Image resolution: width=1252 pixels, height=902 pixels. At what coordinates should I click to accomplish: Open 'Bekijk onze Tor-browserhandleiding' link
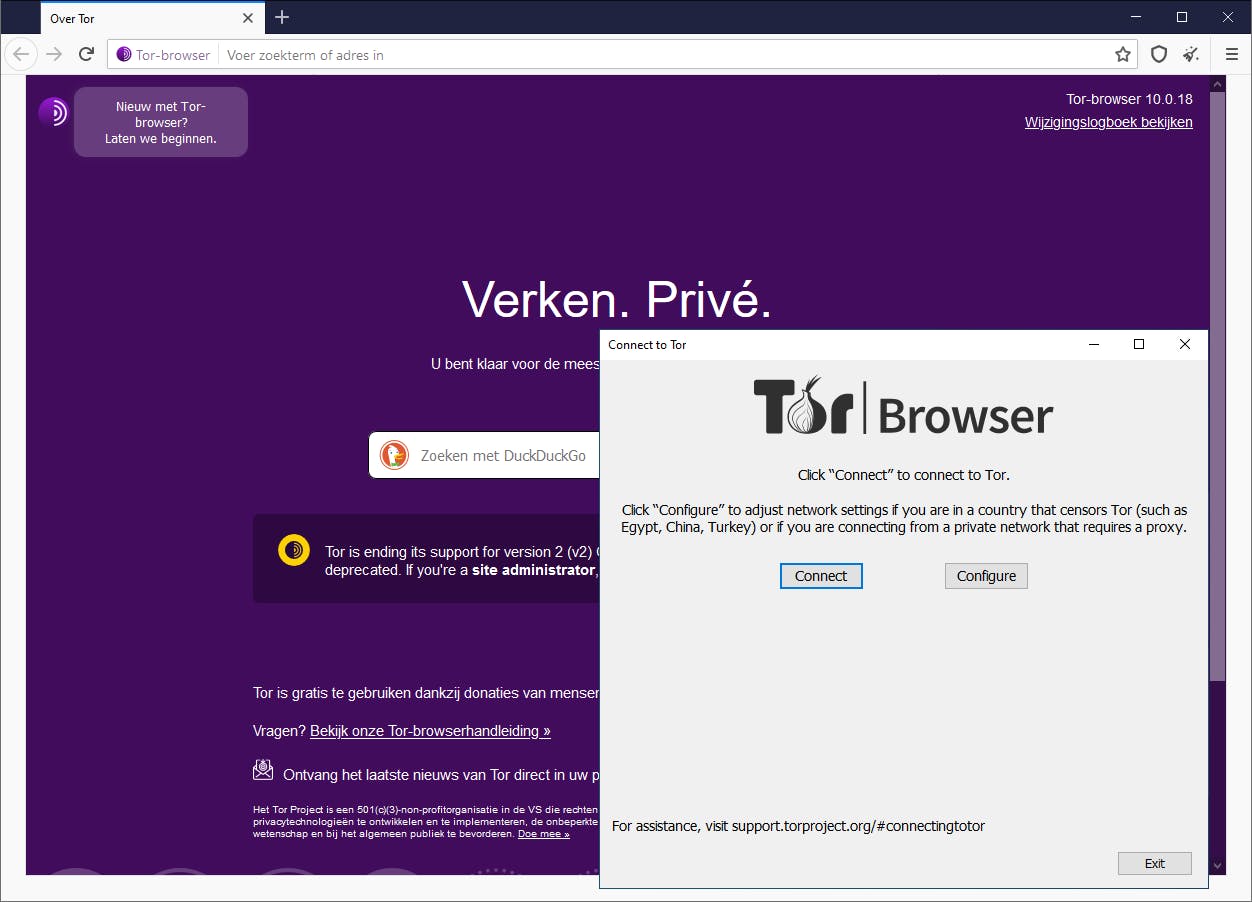coord(430,731)
